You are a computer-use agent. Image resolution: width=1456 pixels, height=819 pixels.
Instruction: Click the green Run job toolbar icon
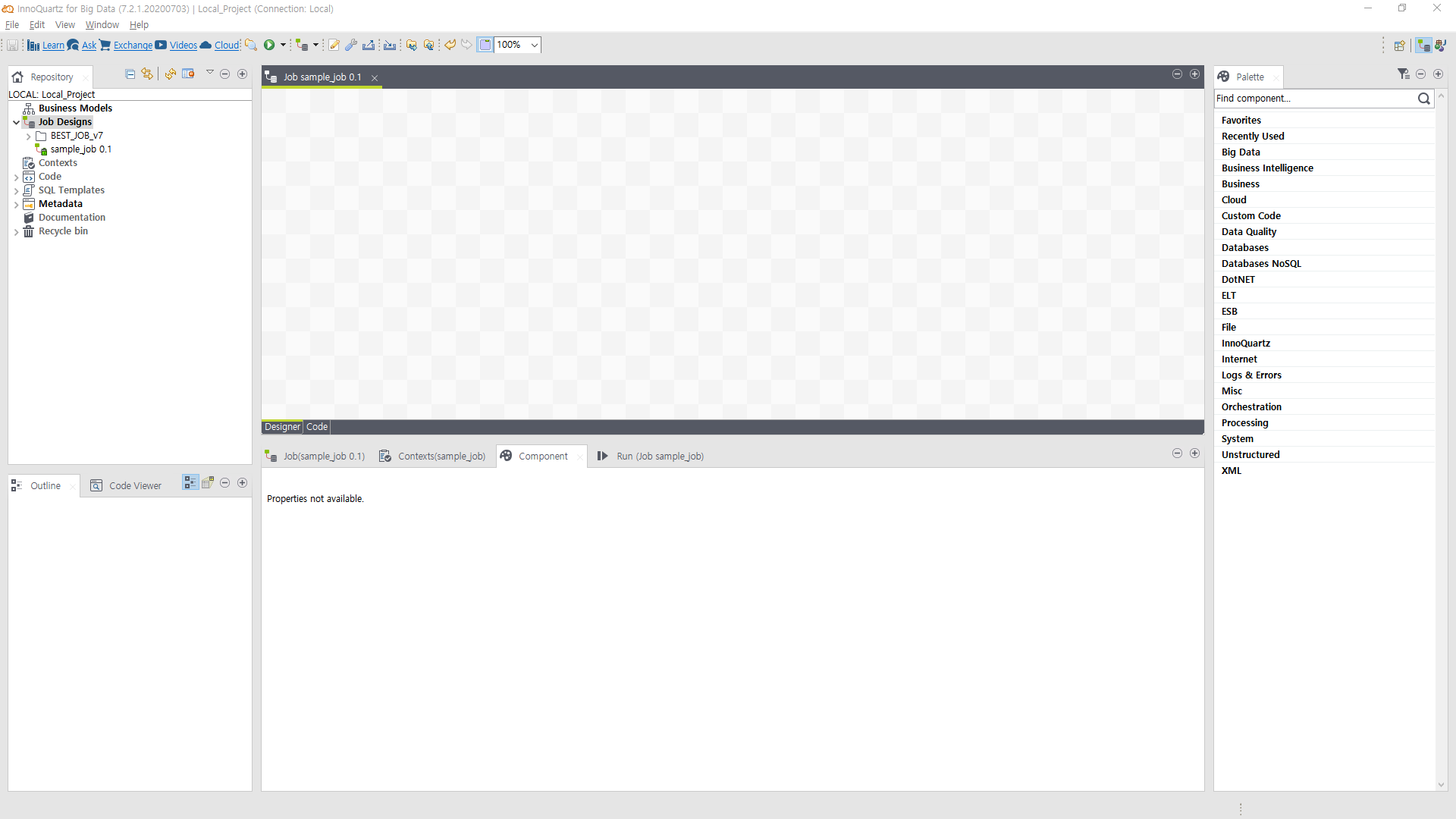pos(269,45)
